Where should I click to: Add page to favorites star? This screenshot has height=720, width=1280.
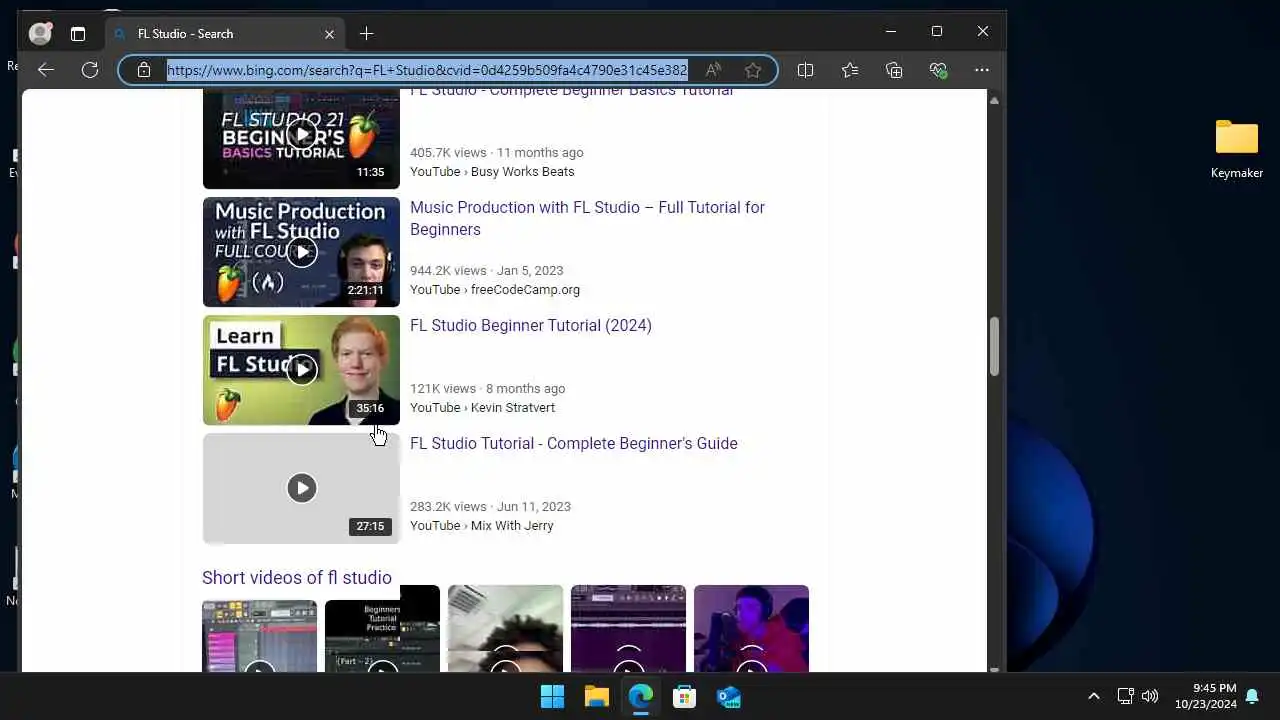753,70
